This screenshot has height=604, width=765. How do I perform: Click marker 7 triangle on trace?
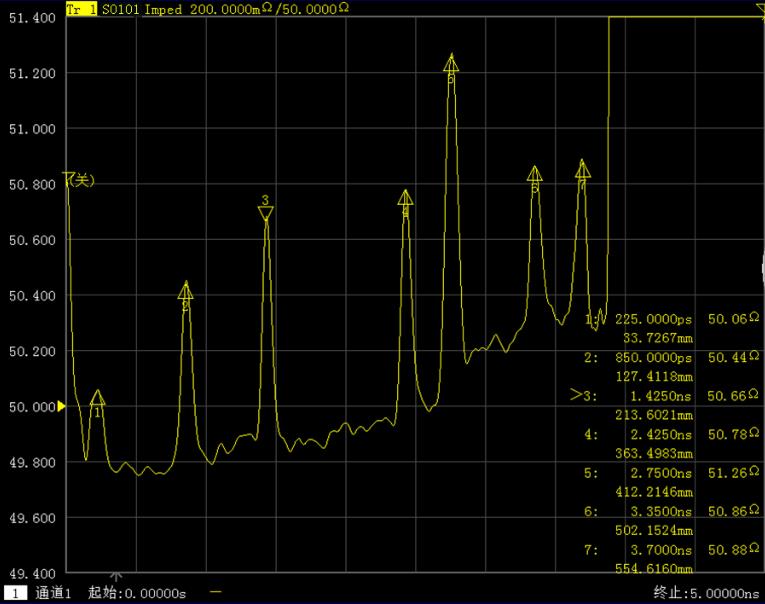[x=583, y=169]
